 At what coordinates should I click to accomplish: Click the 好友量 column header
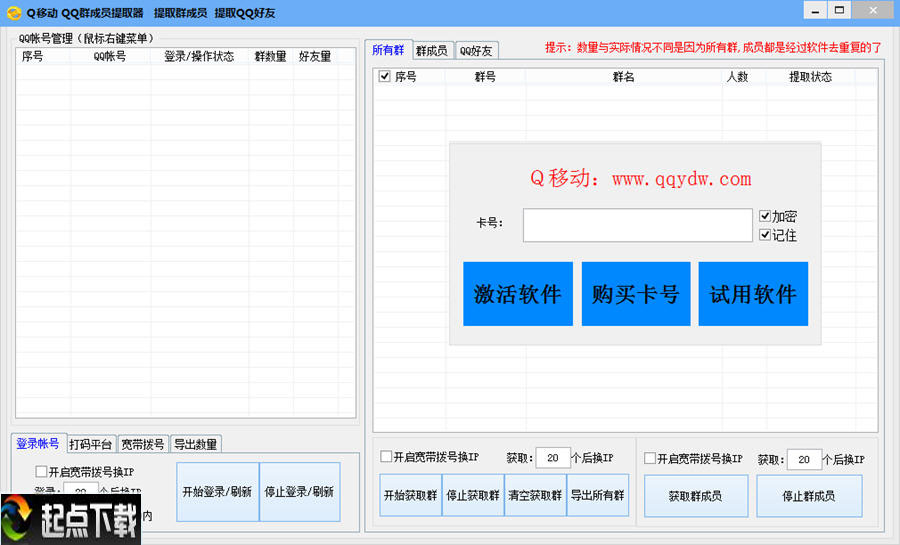(x=315, y=56)
